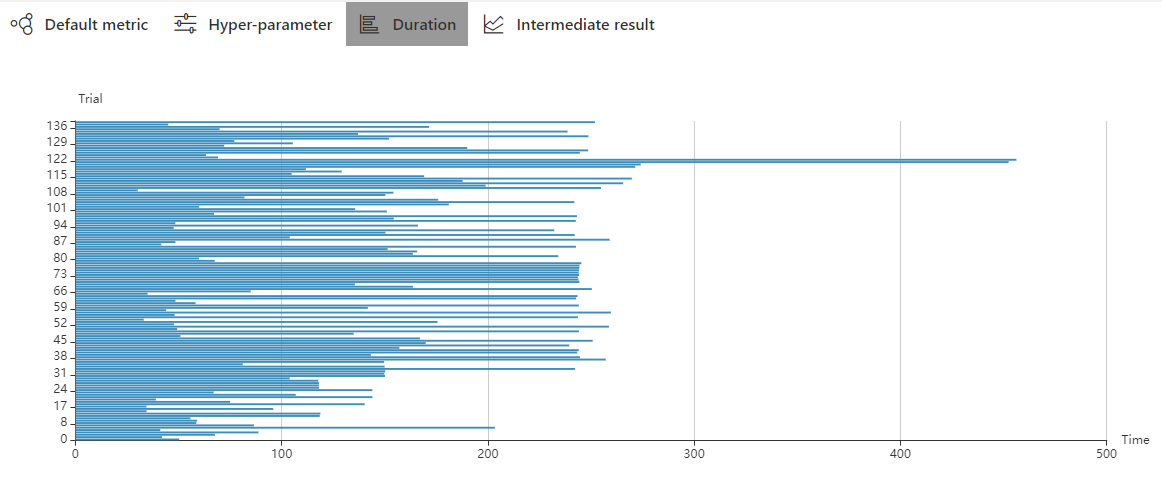Screen dimensions: 1162x489
Task: Click the 100 tick label on the time axis
Action: (282, 454)
